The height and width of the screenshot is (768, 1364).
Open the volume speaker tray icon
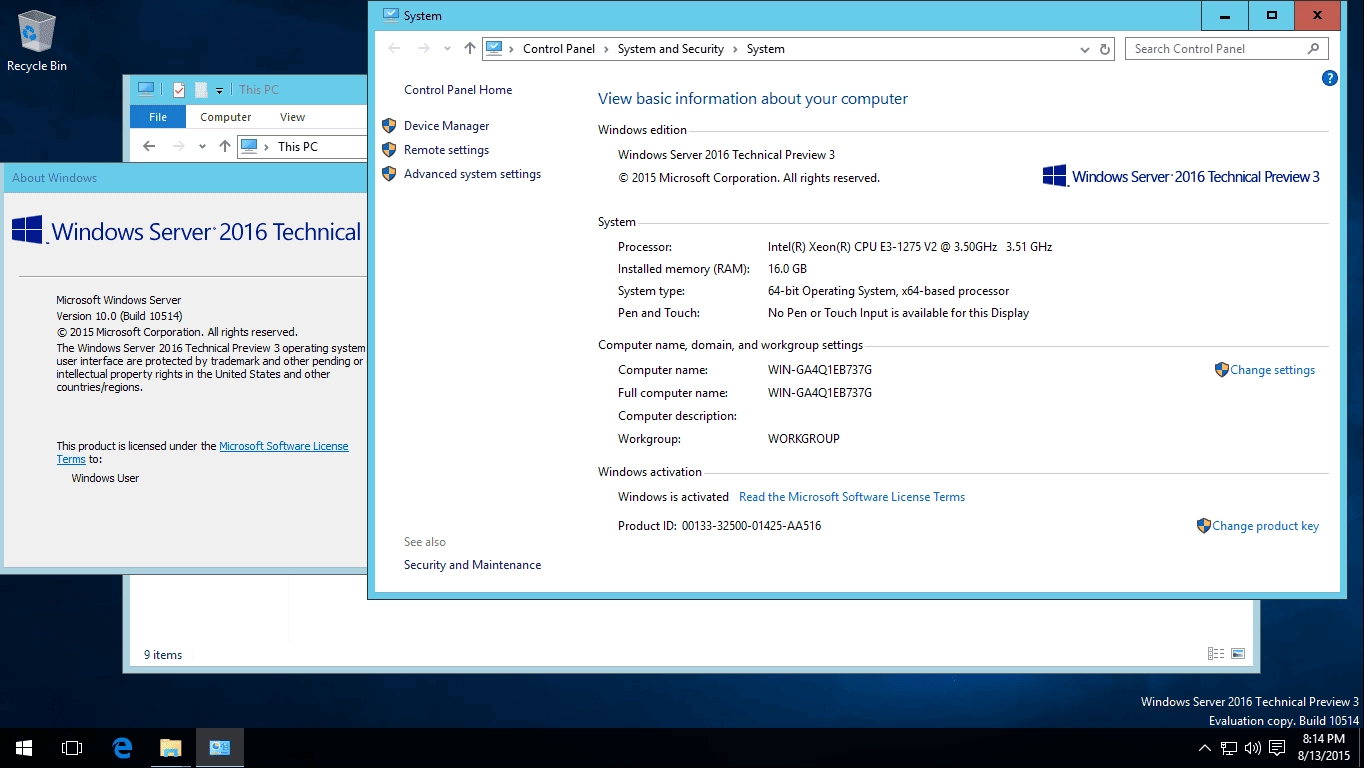[1253, 748]
